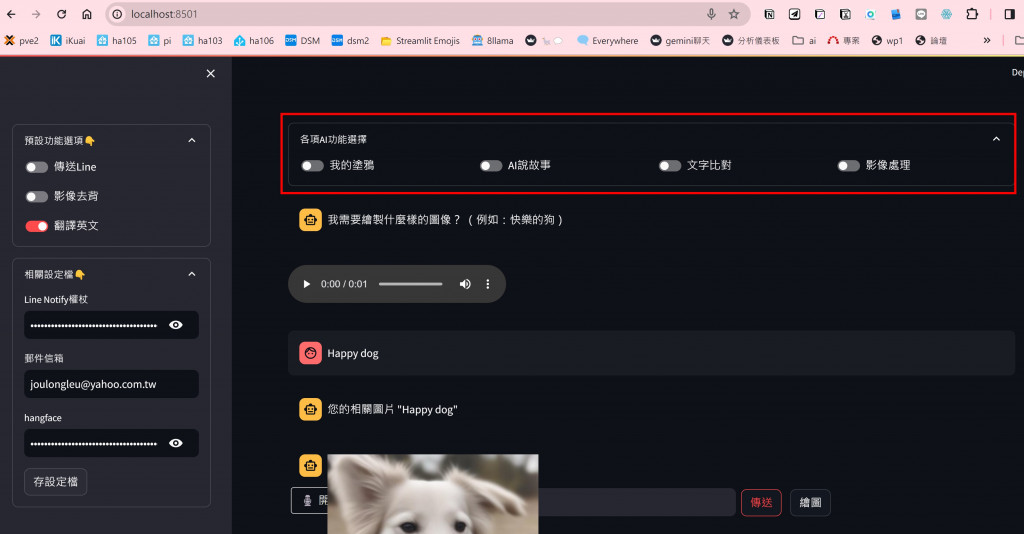Screen dimensions: 1024x534
Task: Open the ha105 bookmark
Action: pyautogui.click(x=117, y=40)
